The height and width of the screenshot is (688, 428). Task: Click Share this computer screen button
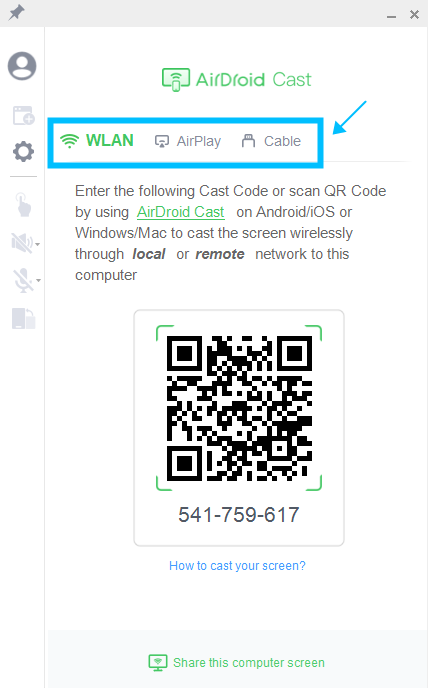[x=237, y=663]
